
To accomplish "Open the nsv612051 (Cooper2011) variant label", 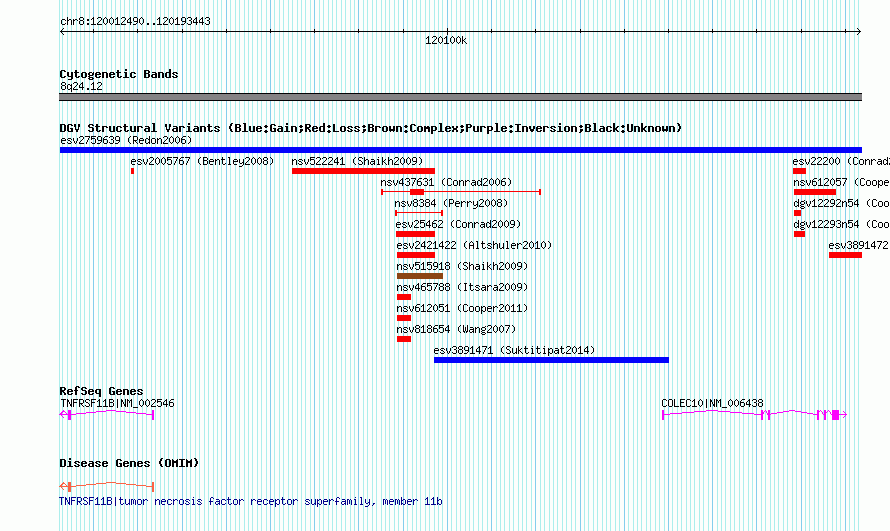I will [x=462, y=308].
